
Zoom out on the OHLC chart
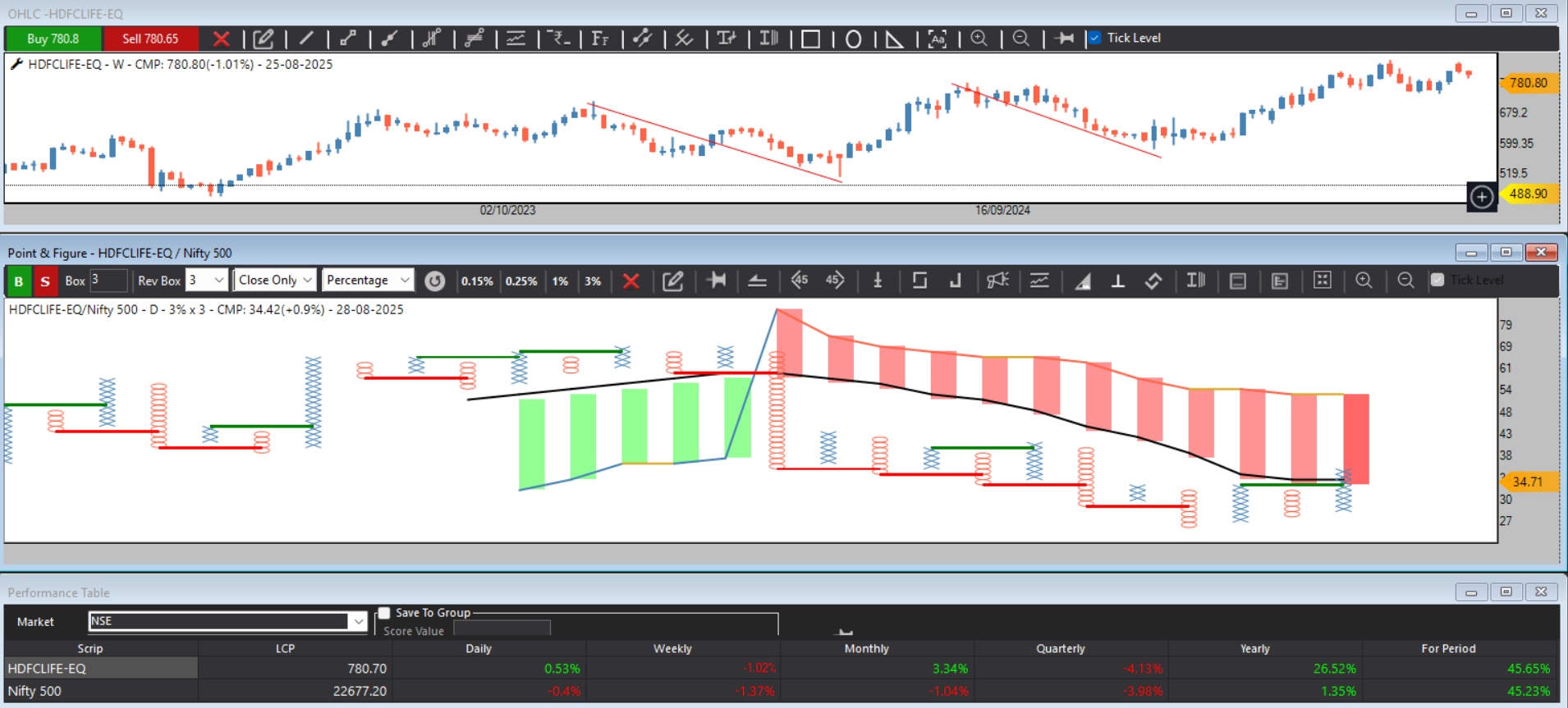1020,39
